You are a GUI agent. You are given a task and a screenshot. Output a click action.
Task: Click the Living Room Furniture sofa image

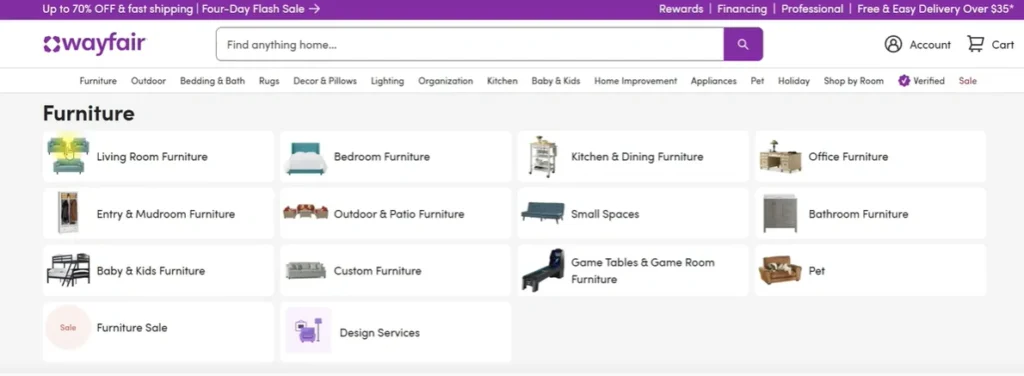click(69, 156)
